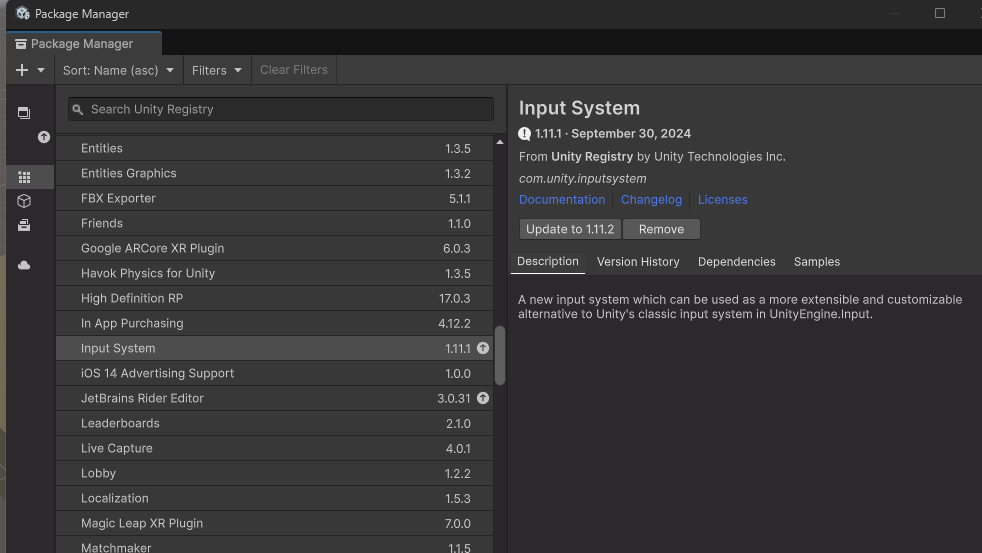Select the Havok Physics for Unity package
The width and height of the screenshot is (982, 553).
274,274
